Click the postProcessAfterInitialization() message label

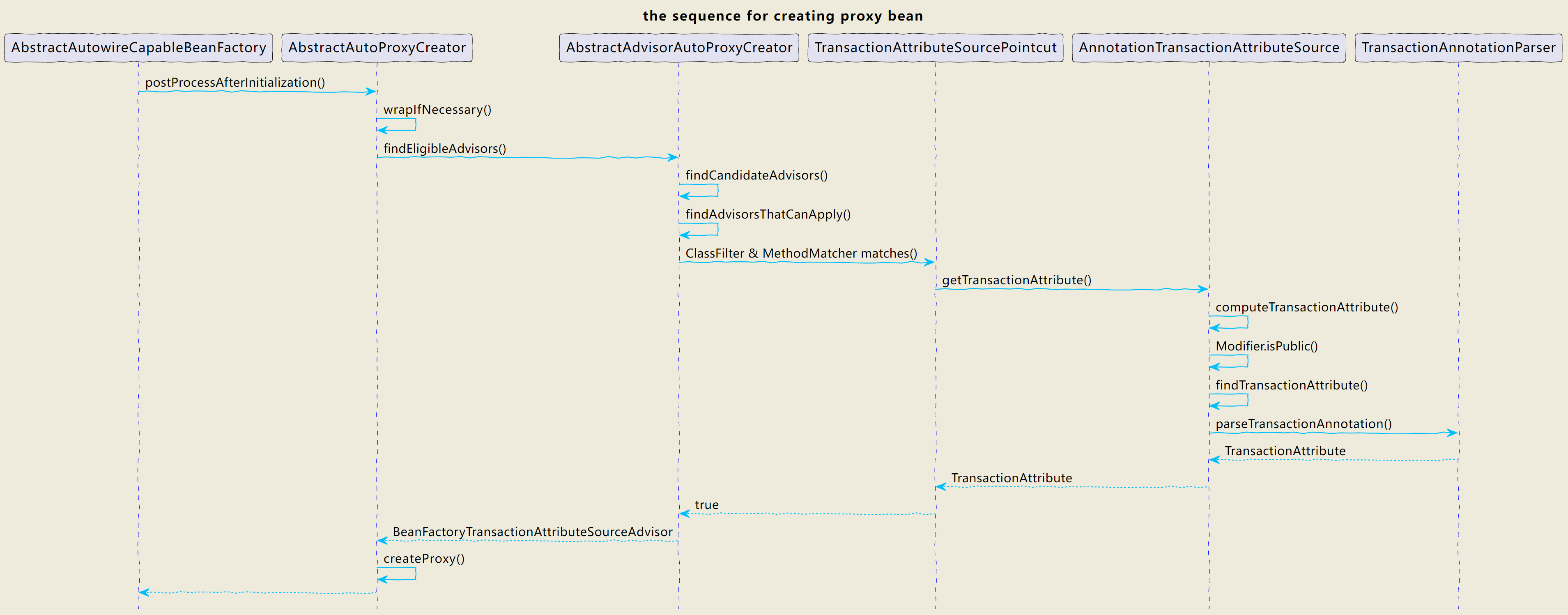click(x=235, y=82)
